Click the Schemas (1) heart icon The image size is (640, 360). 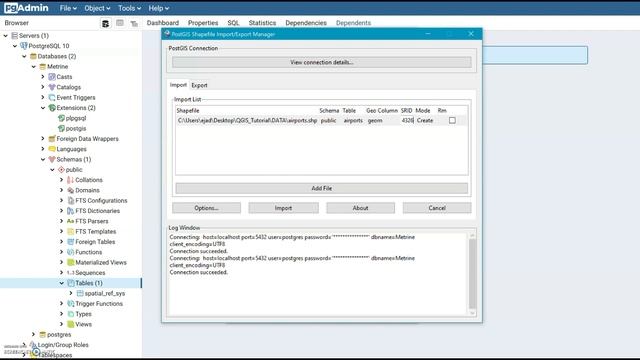click(52, 159)
